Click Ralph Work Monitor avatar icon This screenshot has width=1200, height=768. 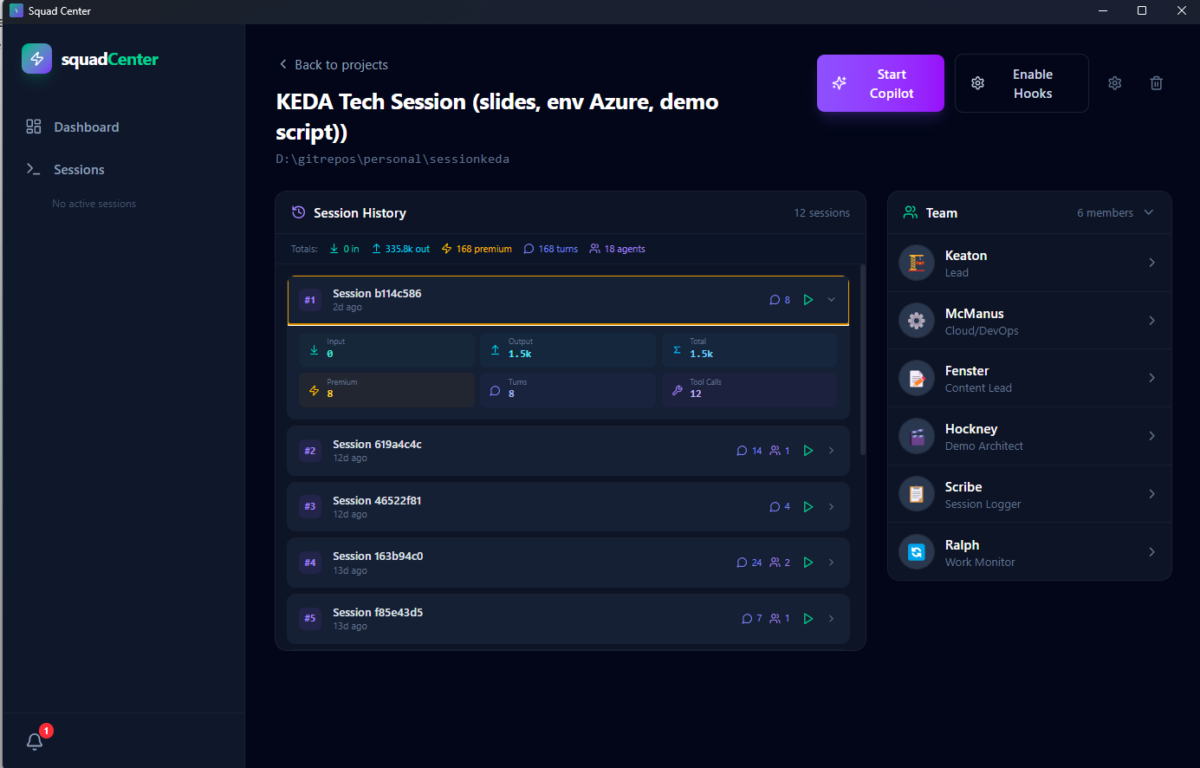916,552
